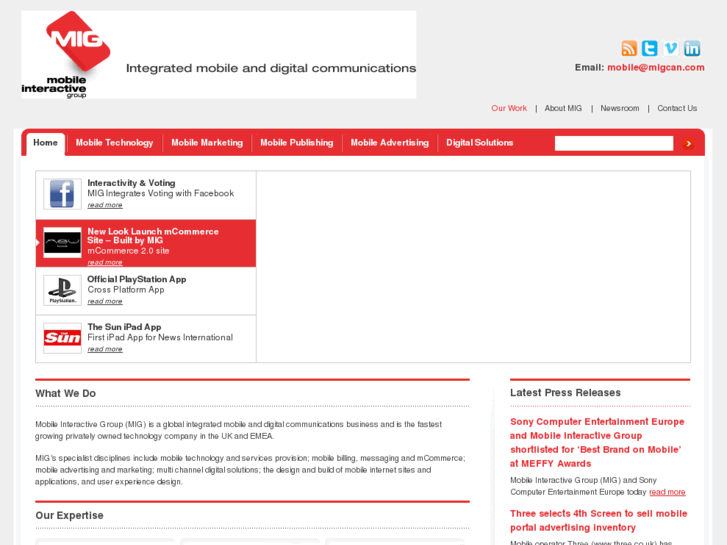727x545 pixels.
Task: Open Three selects 4th Screen press release
Action: click(599, 520)
